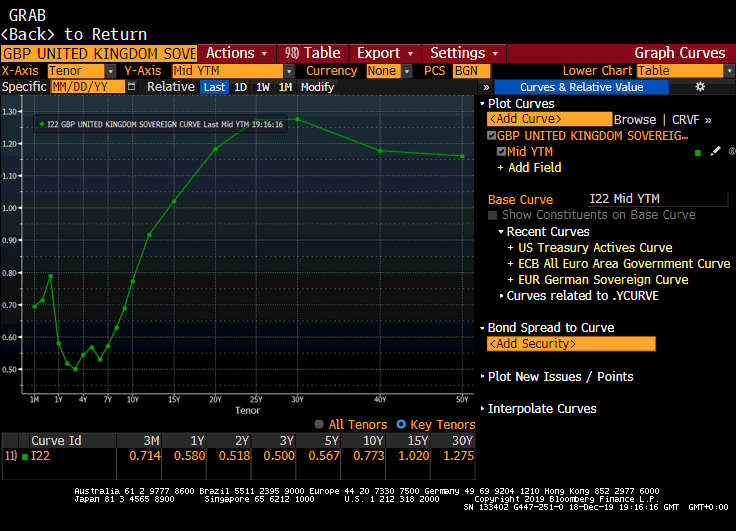The image size is (736, 531).
Task: Open the settings gear in curves panel
Action: [x=700, y=87]
